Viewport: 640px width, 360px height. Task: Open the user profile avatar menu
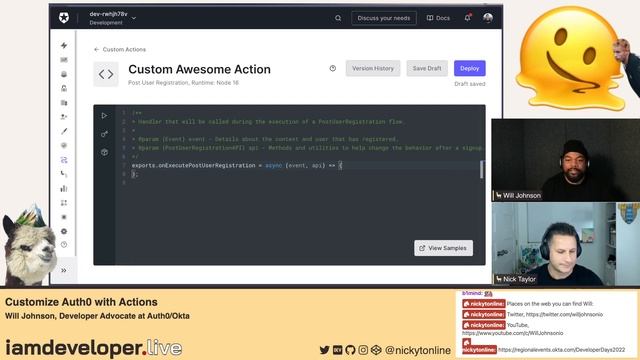click(x=488, y=18)
